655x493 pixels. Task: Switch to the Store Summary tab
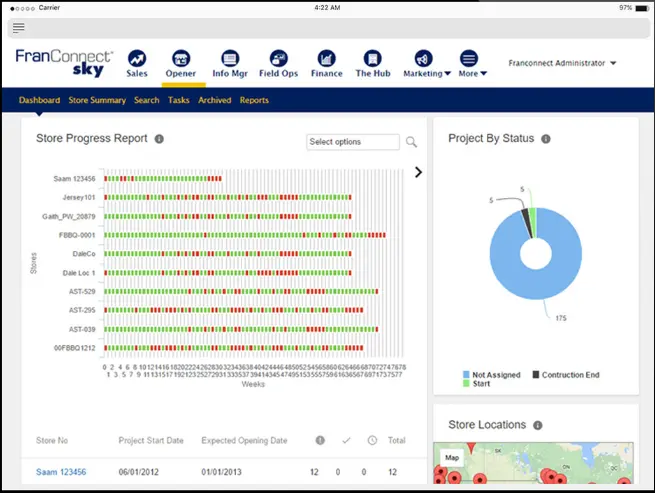point(97,101)
